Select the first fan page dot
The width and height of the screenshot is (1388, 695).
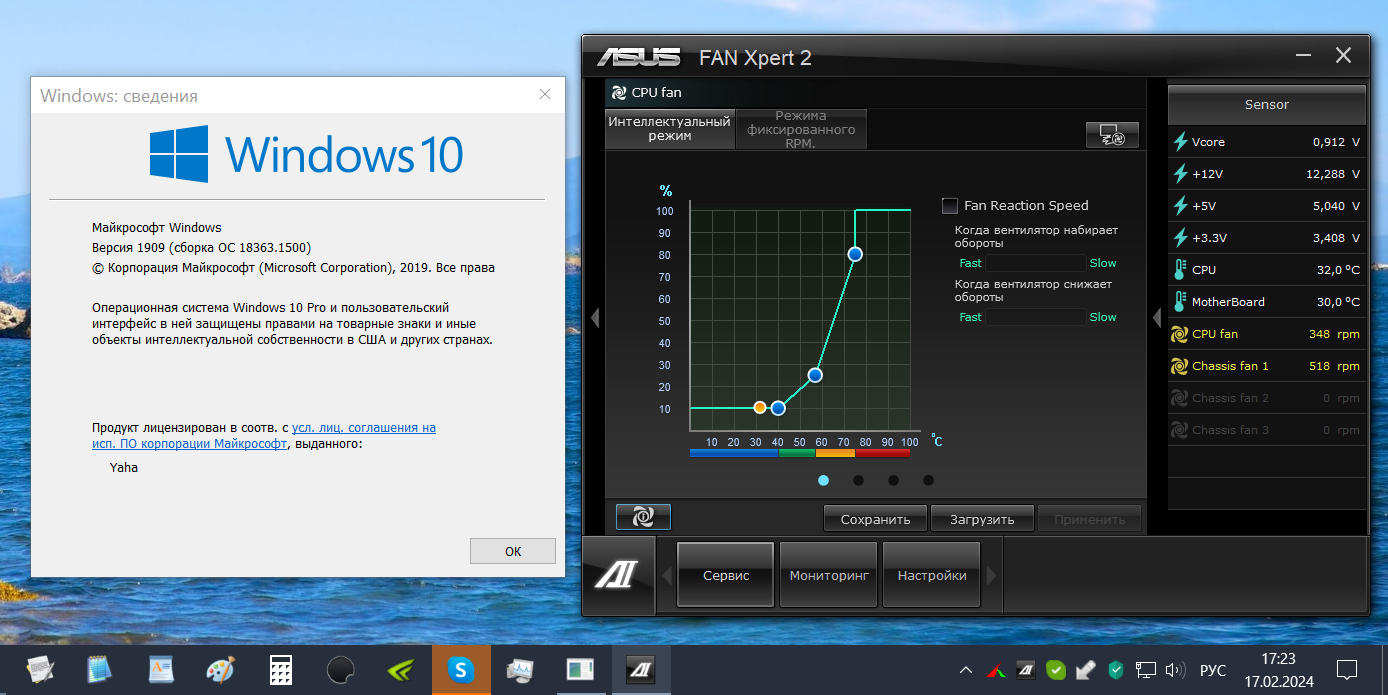click(823, 480)
